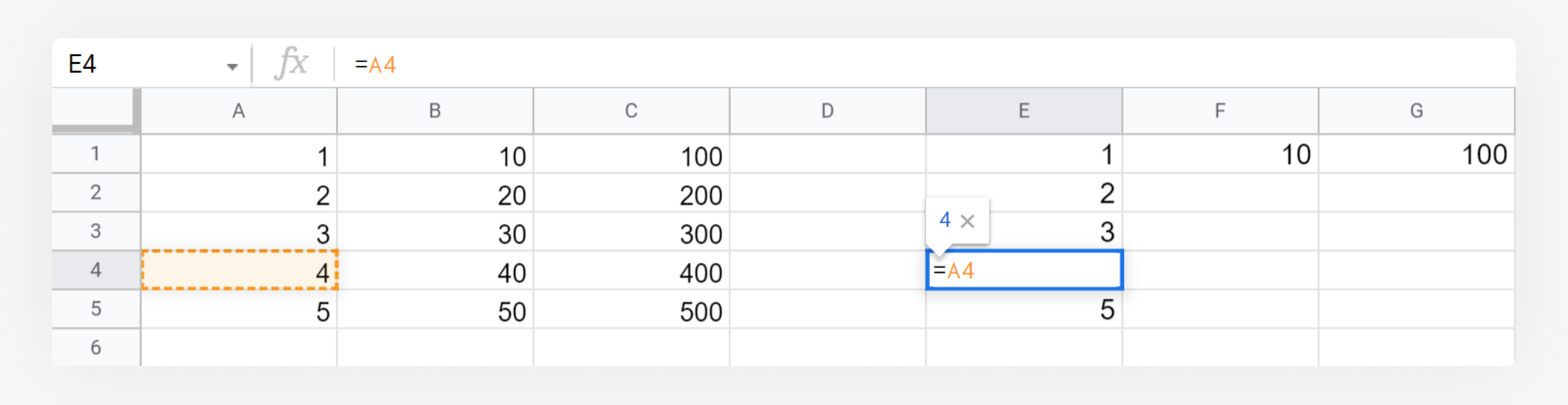Select column A header
Viewport: 1568px width, 405px height.
(238, 111)
